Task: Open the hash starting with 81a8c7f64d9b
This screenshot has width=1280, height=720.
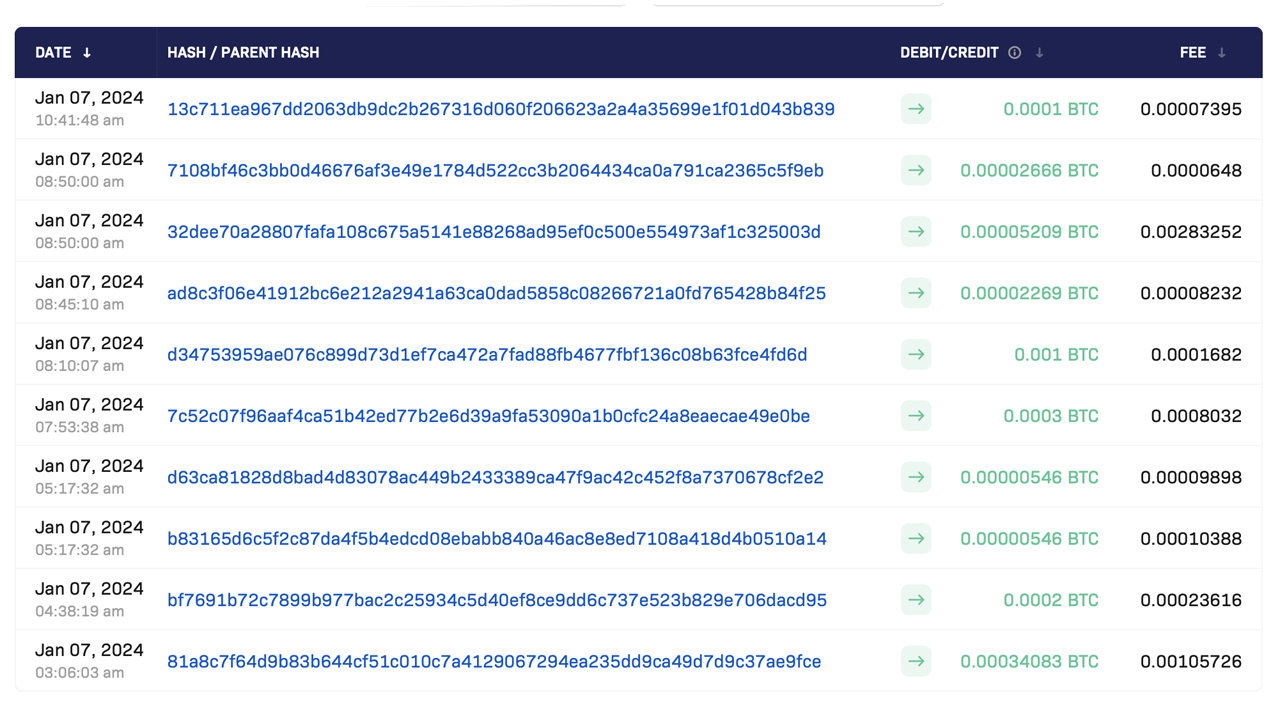Action: point(493,661)
